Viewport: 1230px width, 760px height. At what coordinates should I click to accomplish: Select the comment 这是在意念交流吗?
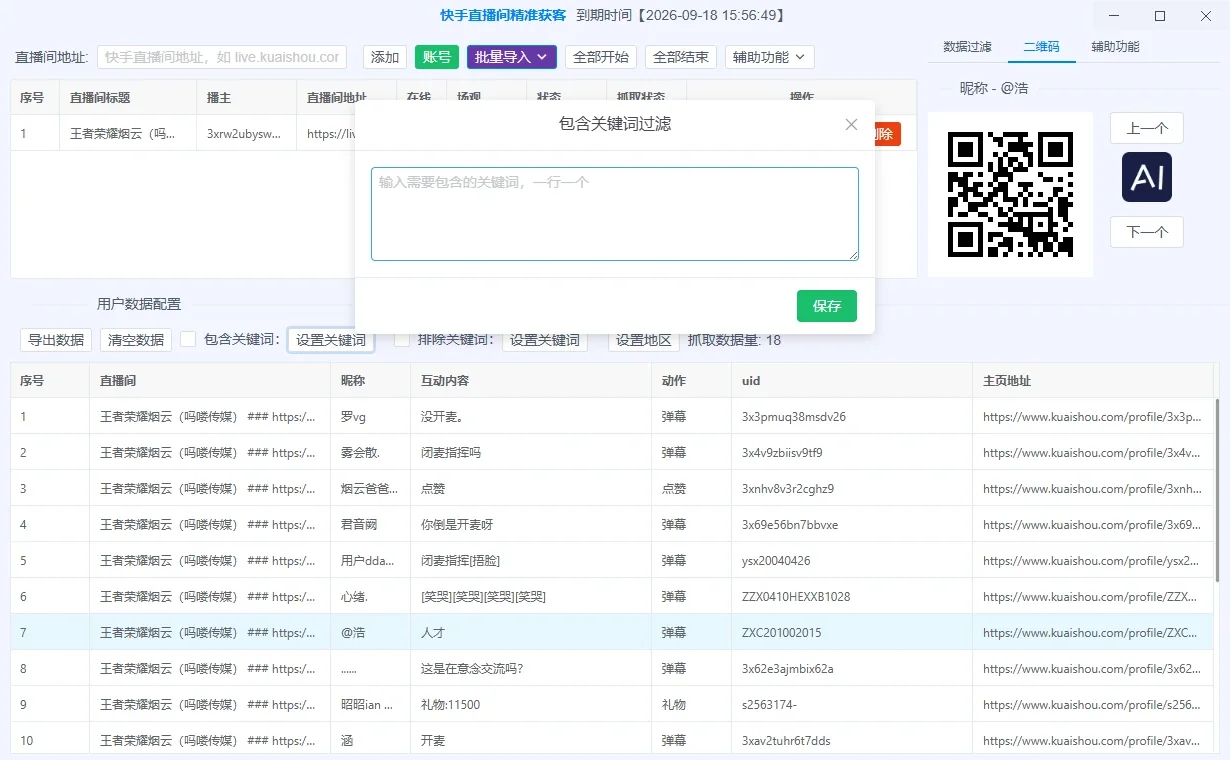click(531, 669)
